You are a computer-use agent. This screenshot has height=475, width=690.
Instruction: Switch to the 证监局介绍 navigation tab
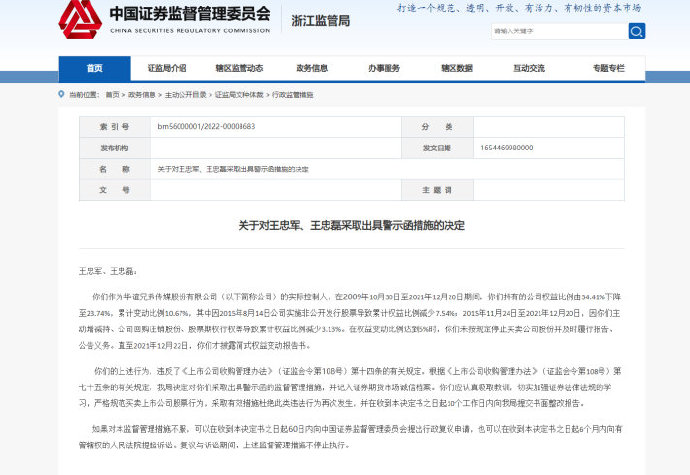(167, 68)
